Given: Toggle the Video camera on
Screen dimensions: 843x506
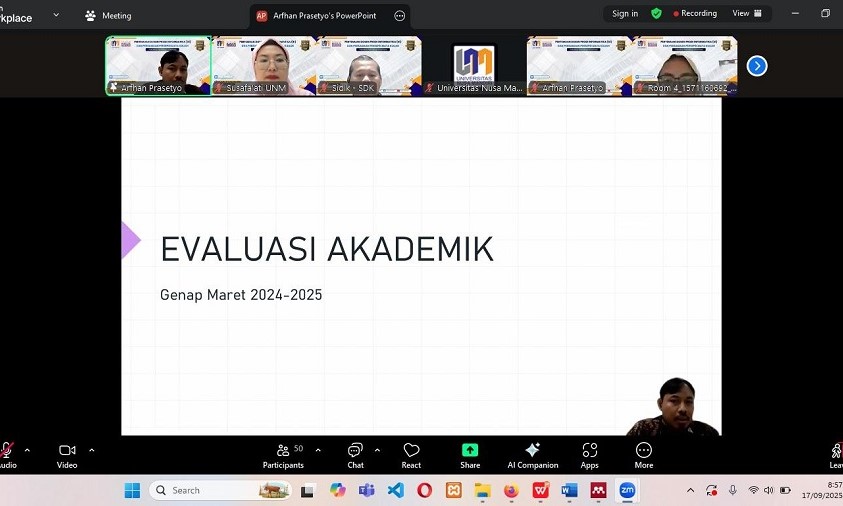Looking at the screenshot, I should tap(67, 454).
